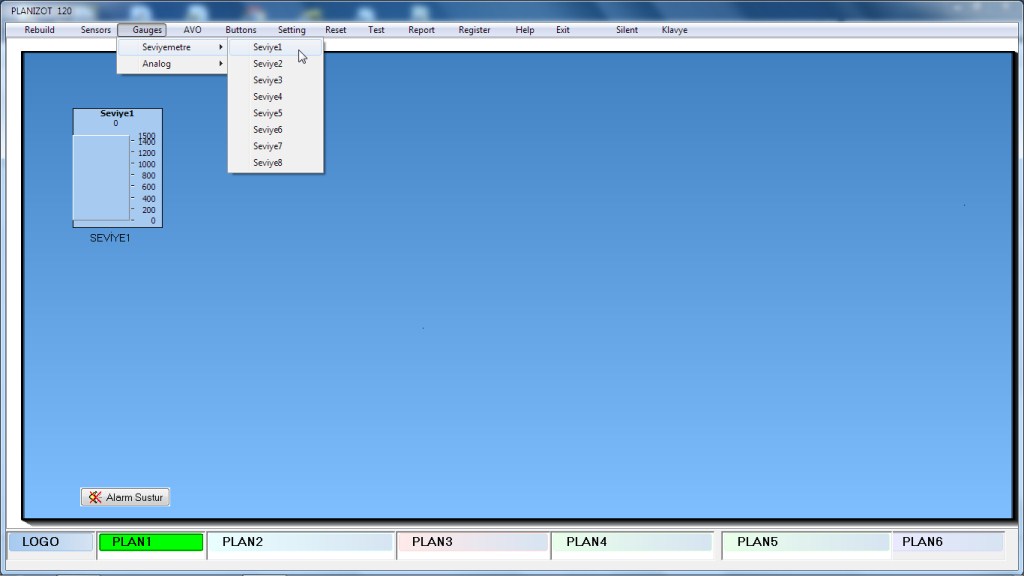
Task: Open the Report menu
Action: tap(421, 30)
